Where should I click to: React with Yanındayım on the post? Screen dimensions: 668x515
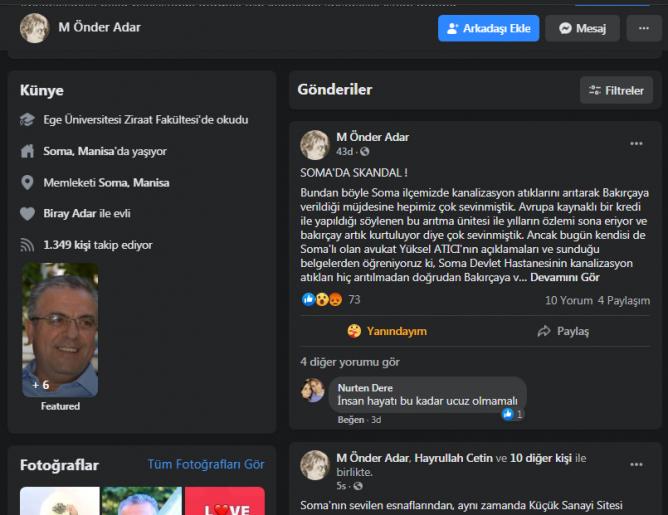[387, 331]
